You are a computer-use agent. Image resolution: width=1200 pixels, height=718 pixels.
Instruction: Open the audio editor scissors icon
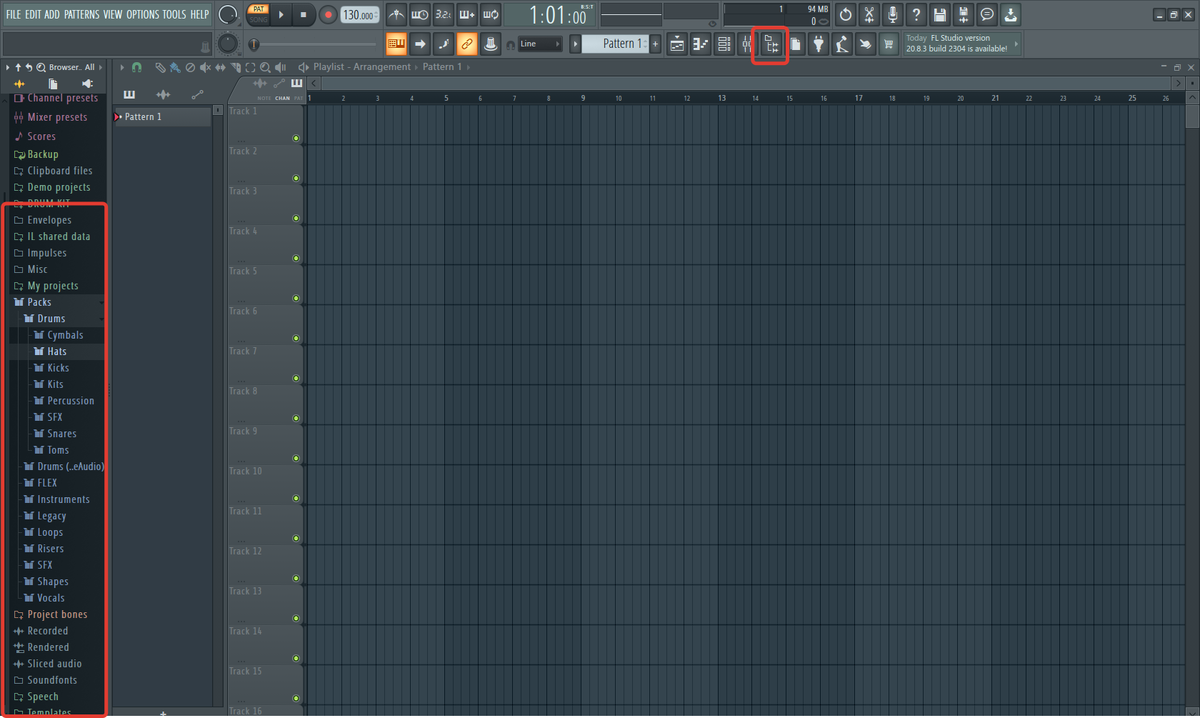869,15
